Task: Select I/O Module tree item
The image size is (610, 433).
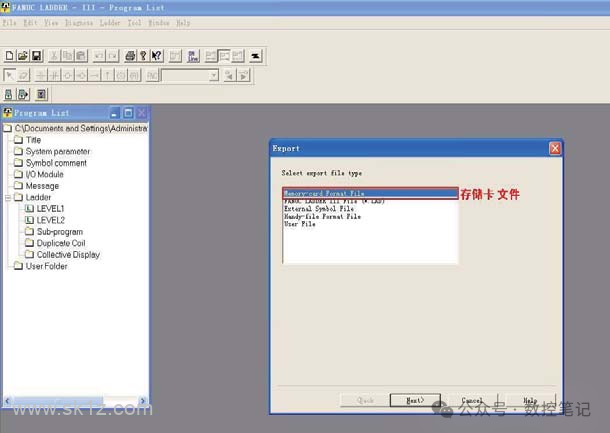Action: 44,174
